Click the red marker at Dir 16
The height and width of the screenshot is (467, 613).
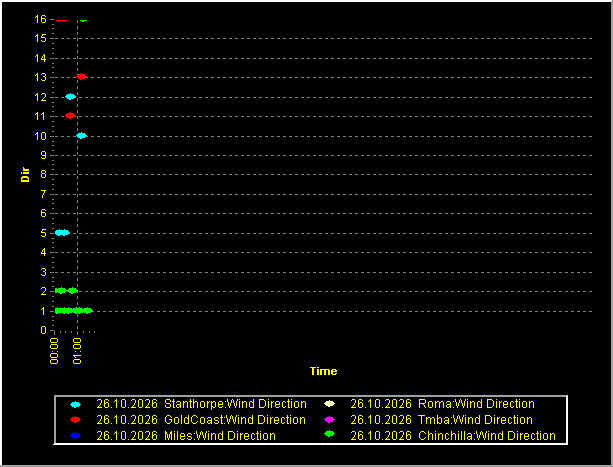(x=62, y=20)
